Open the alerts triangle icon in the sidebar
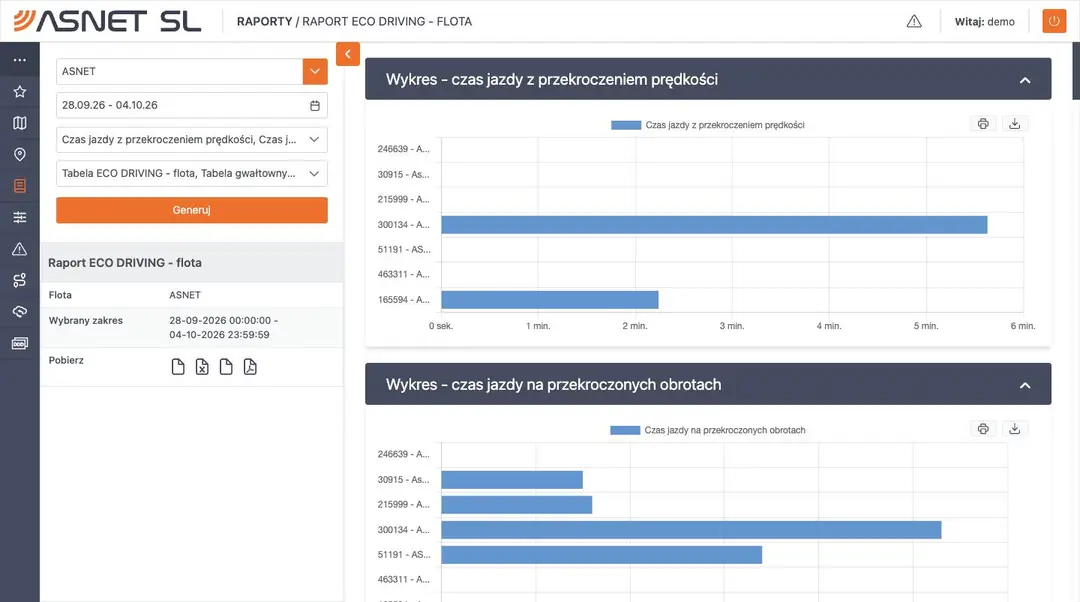This screenshot has width=1080, height=602. (19, 249)
